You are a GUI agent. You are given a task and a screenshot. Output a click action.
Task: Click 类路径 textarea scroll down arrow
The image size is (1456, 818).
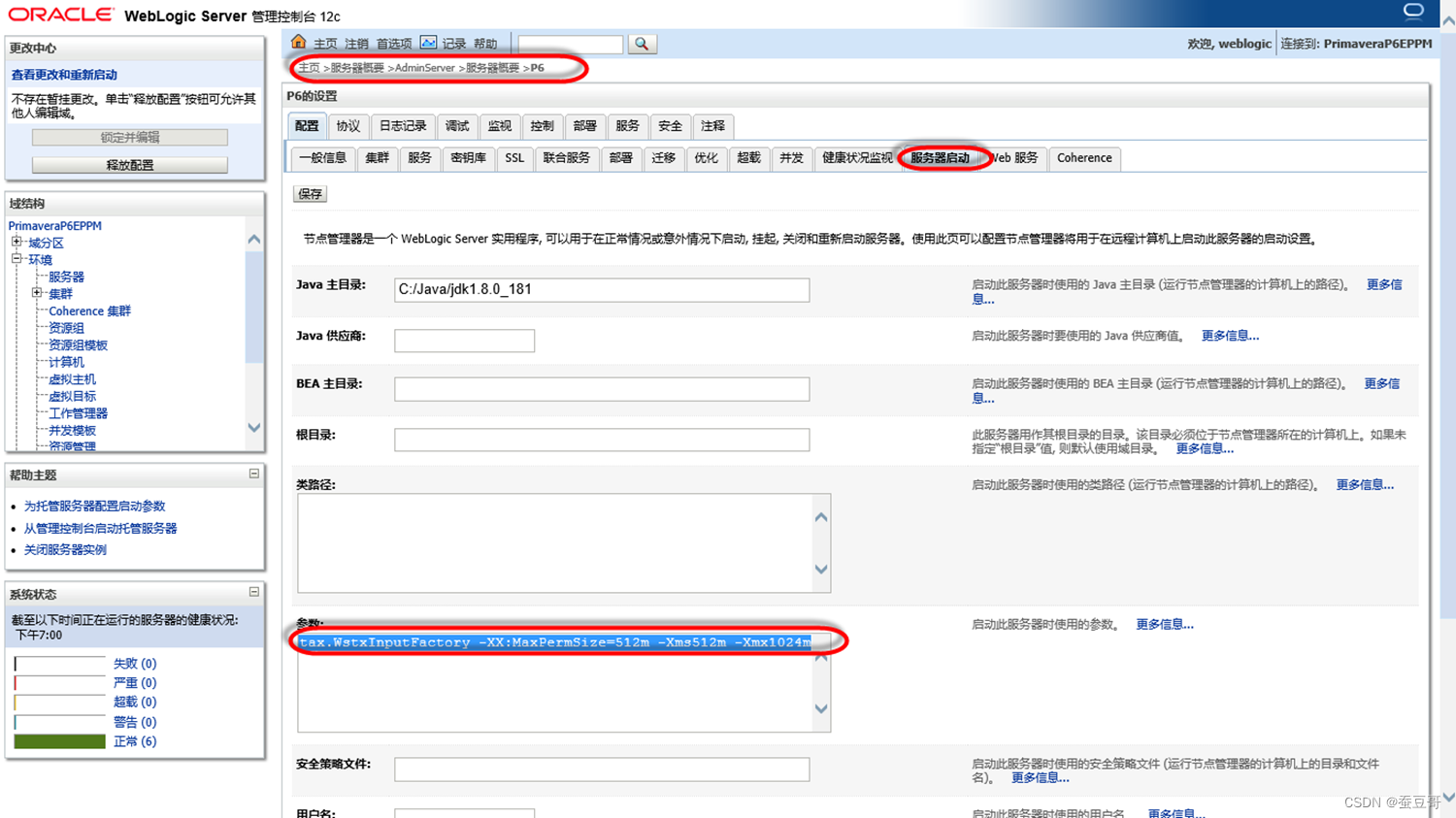pyautogui.click(x=821, y=570)
